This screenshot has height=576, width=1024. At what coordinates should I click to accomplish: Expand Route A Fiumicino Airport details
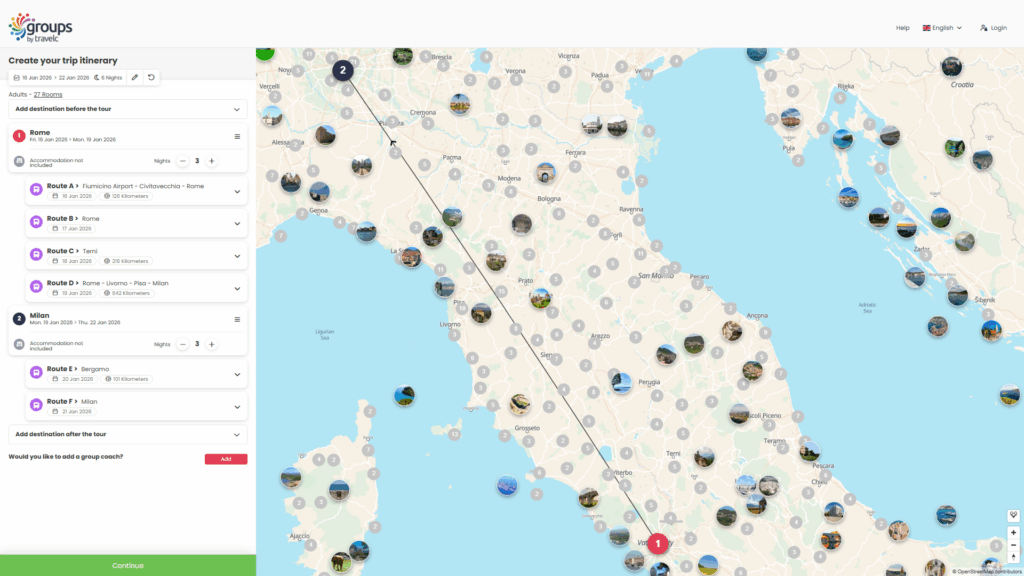(237, 191)
